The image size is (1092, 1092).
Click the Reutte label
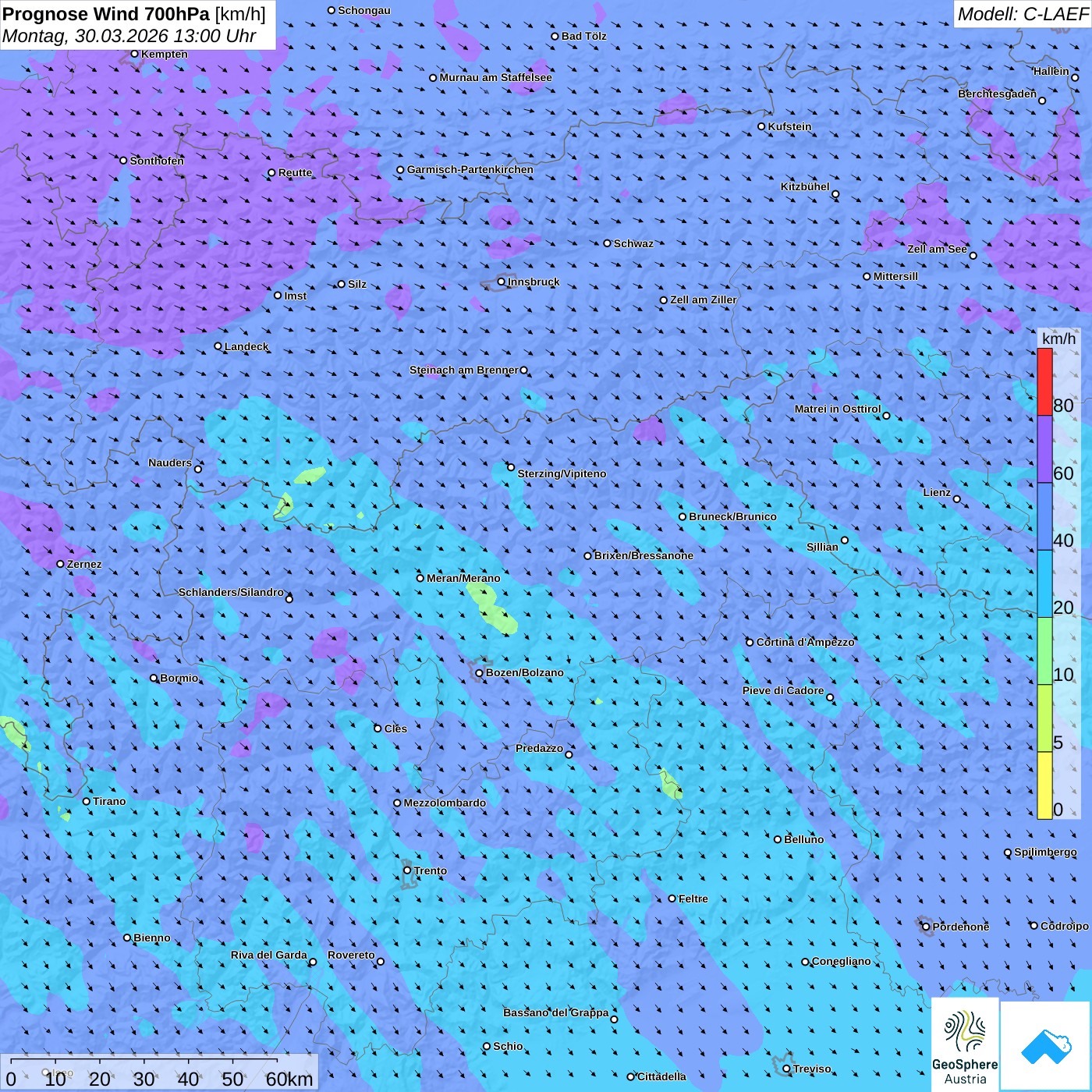(295, 172)
